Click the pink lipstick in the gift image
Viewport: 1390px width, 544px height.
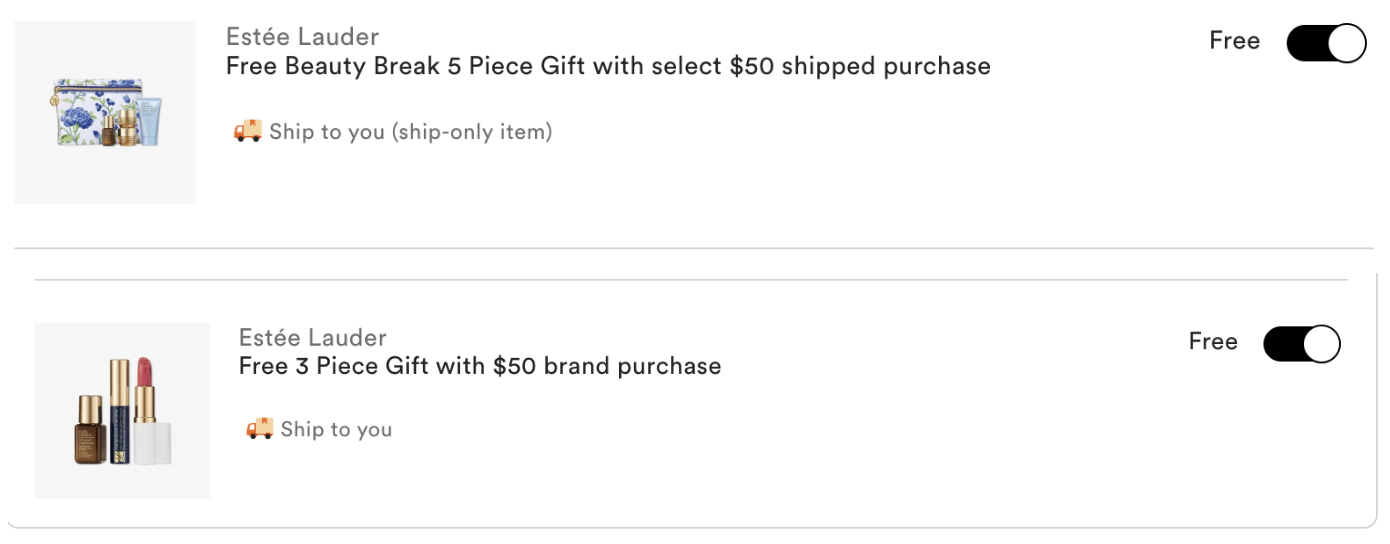155,412
